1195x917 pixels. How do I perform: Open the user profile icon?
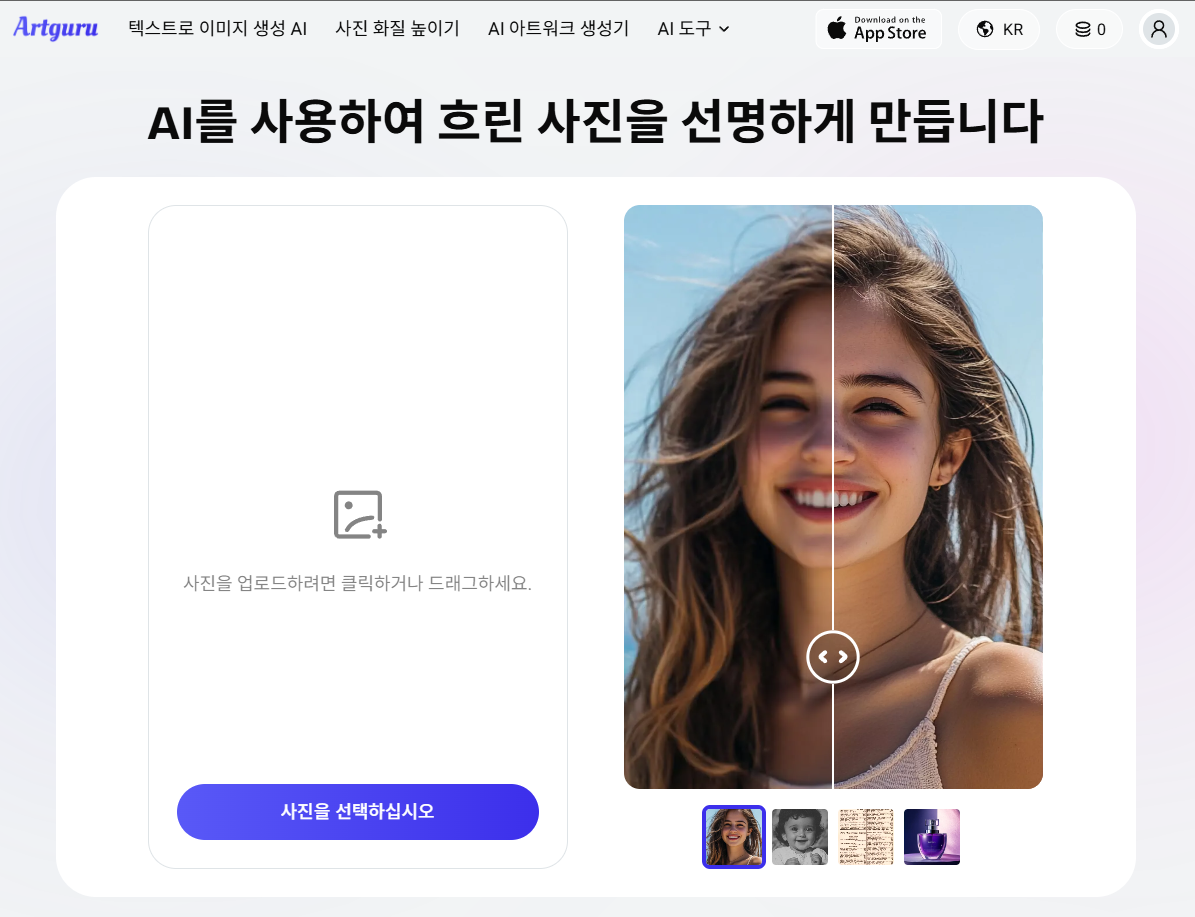coord(1158,29)
